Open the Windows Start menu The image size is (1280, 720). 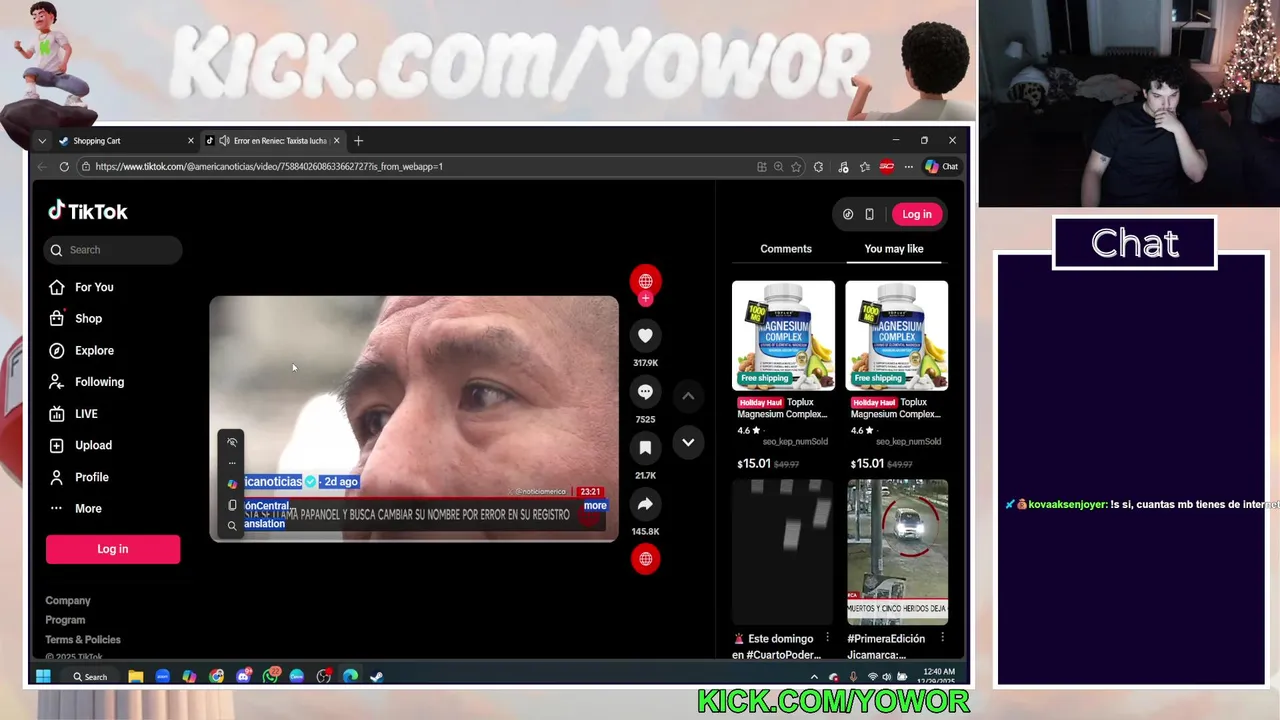pyautogui.click(x=43, y=677)
